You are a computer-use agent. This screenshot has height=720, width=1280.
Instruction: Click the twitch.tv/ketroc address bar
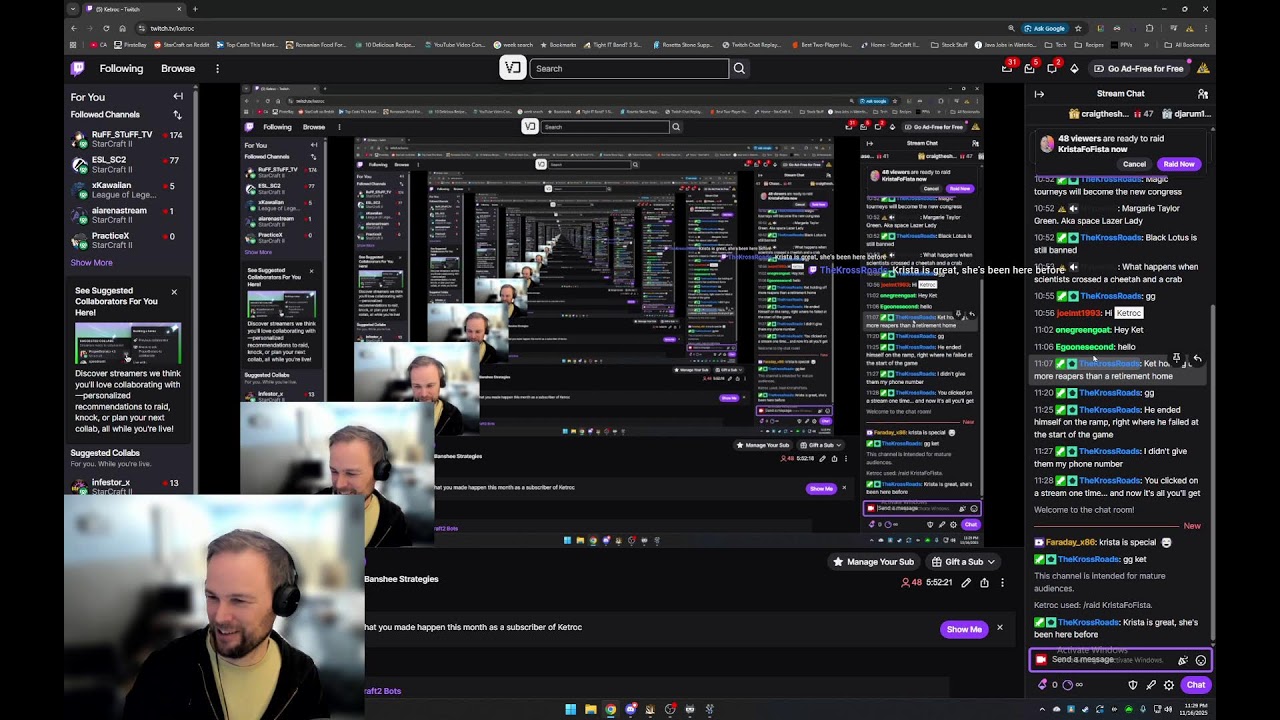[x=172, y=28]
